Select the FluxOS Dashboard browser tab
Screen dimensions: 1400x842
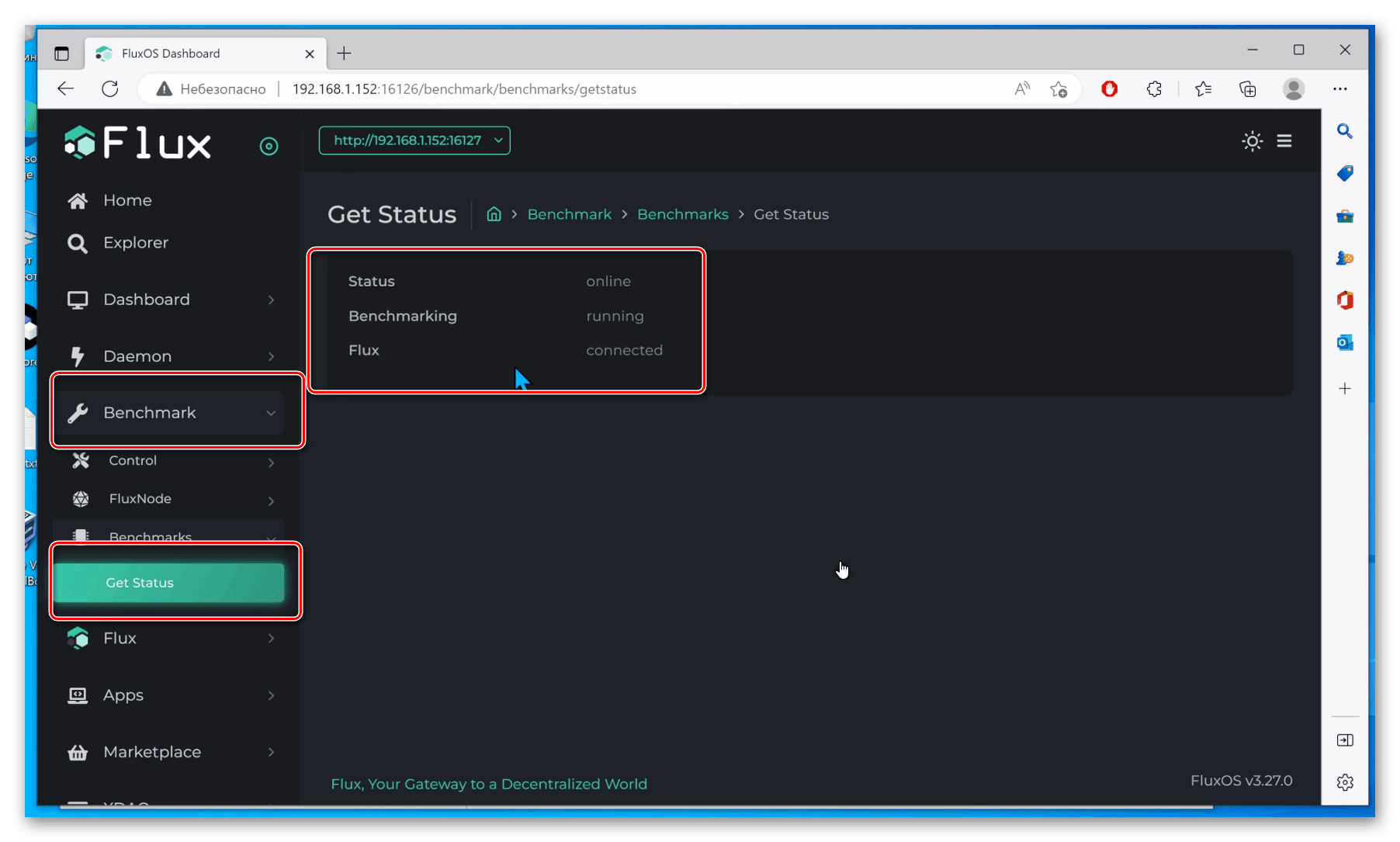[x=205, y=54]
